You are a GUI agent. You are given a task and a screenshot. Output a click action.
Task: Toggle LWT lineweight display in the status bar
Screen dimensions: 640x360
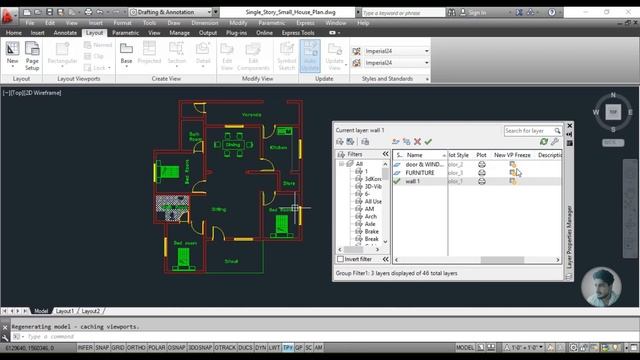(x=274, y=348)
